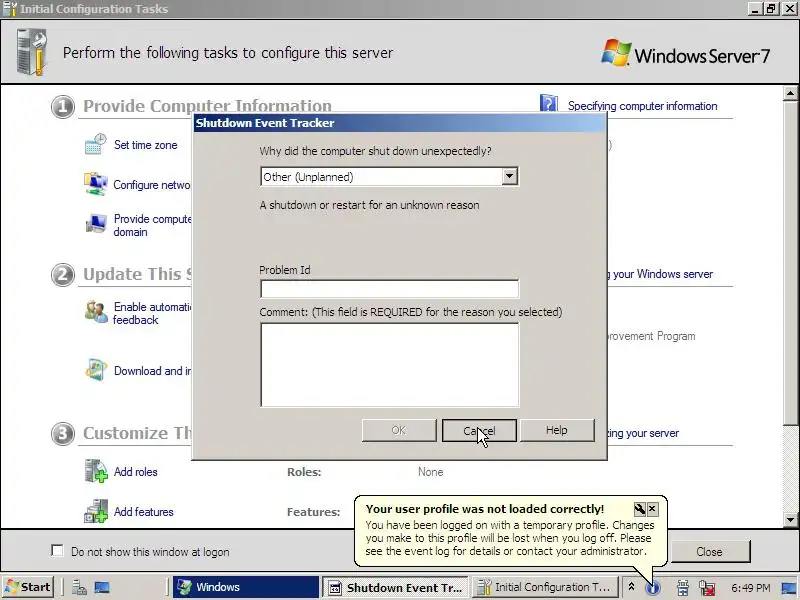The image size is (800, 600).
Task: Switch to the Windows taskbar item
Action: (x=246, y=587)
